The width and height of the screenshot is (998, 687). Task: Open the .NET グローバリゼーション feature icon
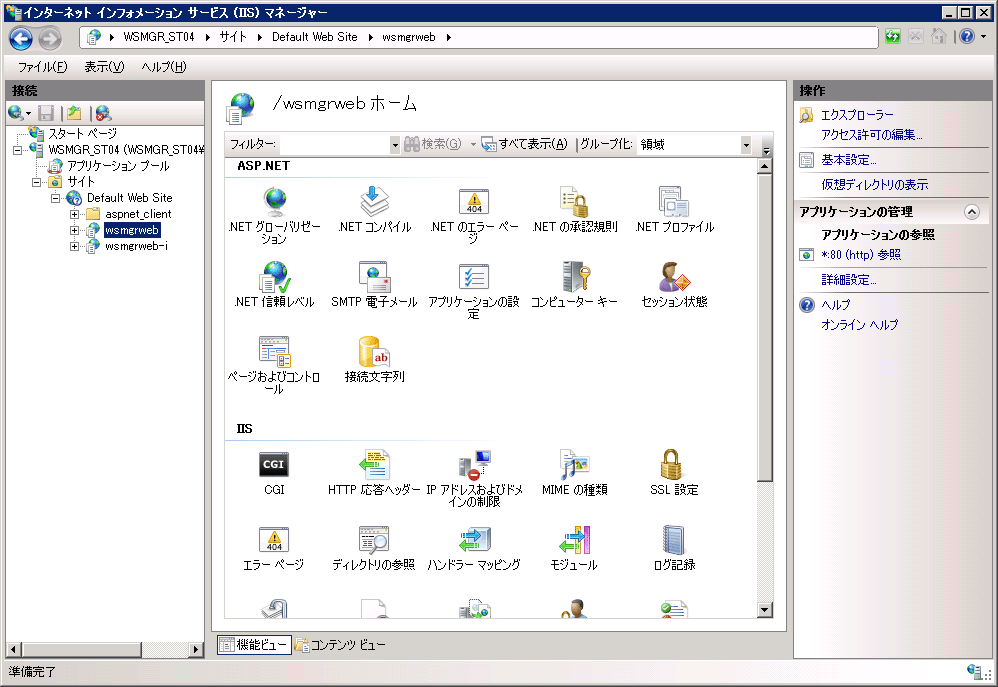(274, 203)
